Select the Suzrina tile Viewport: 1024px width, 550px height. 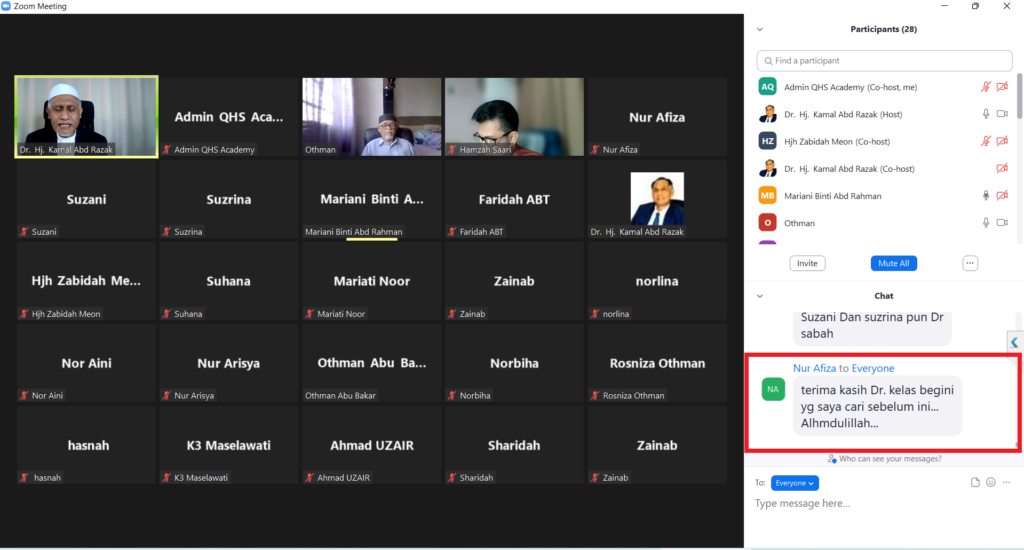click(229, 199)
